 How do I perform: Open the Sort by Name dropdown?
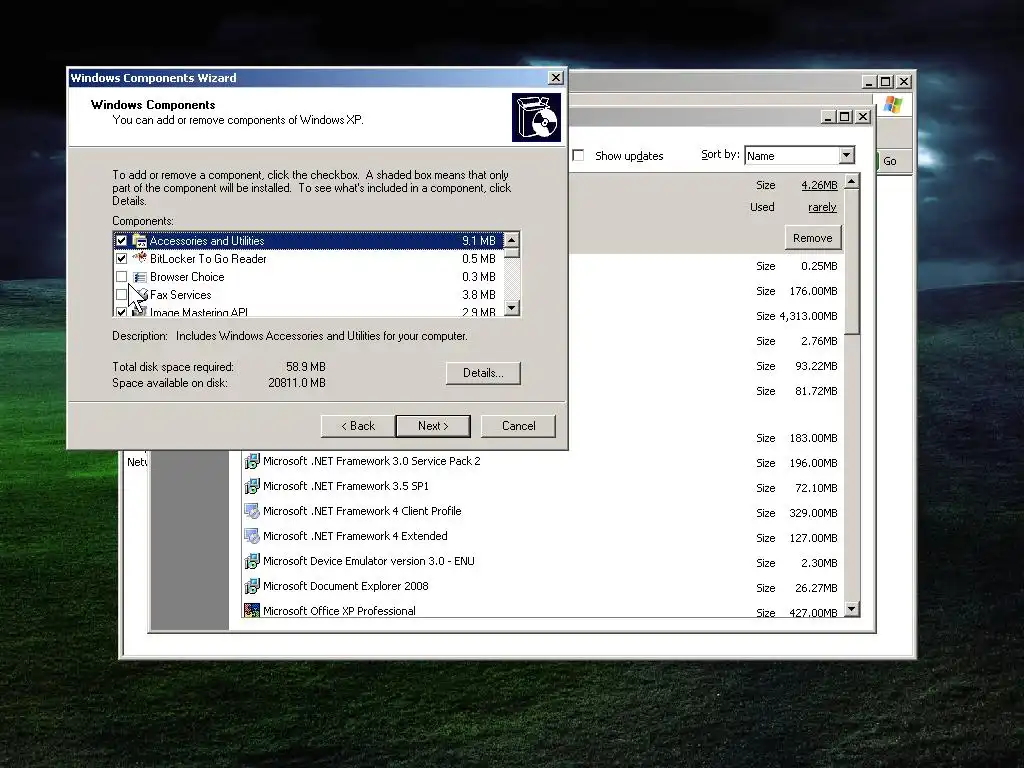(x=846, y=155)
